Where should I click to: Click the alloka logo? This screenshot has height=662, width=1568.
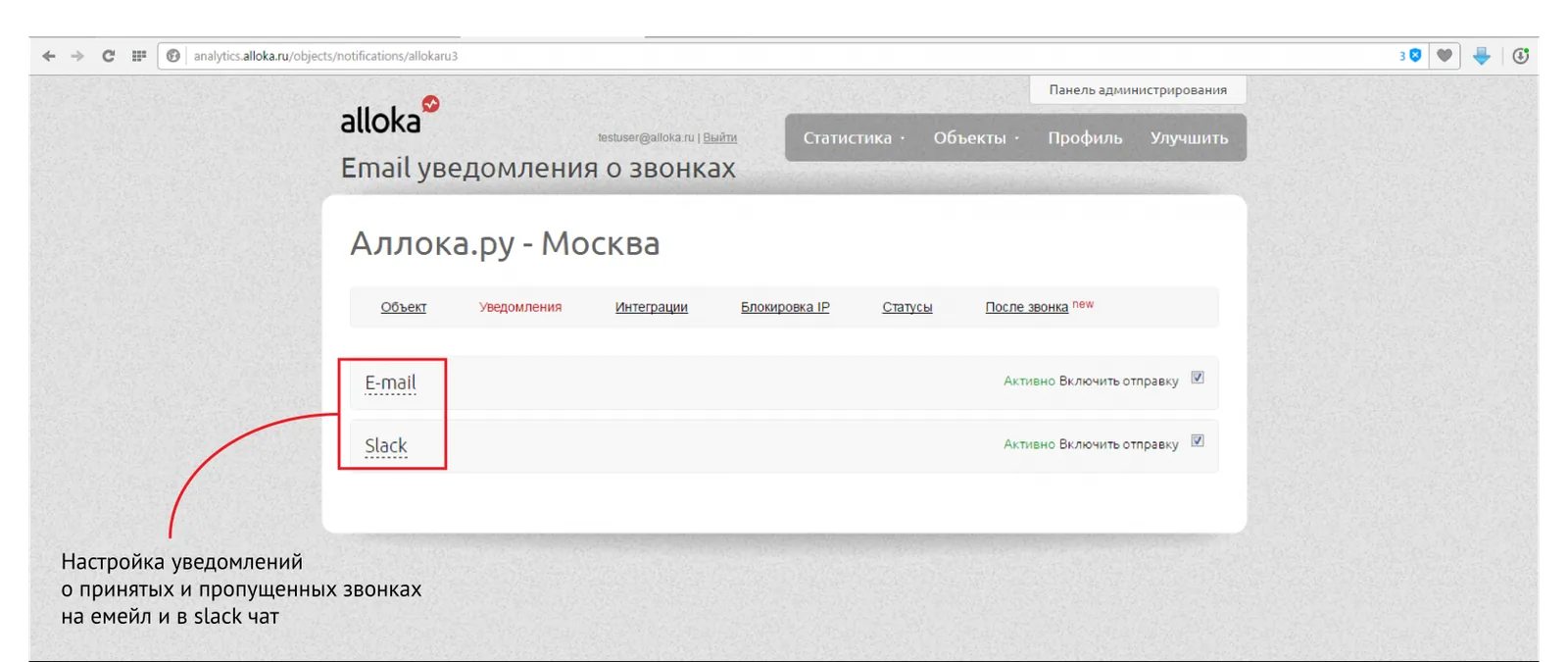(x=389, y=115)
